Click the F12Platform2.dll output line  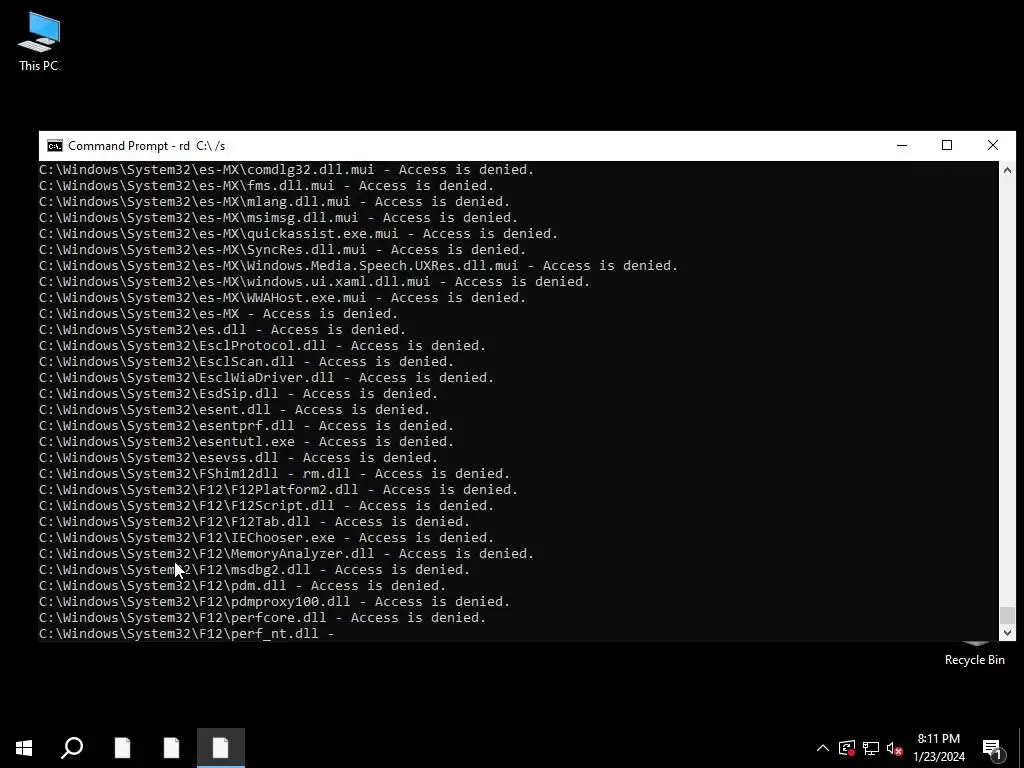coord(278,490)
